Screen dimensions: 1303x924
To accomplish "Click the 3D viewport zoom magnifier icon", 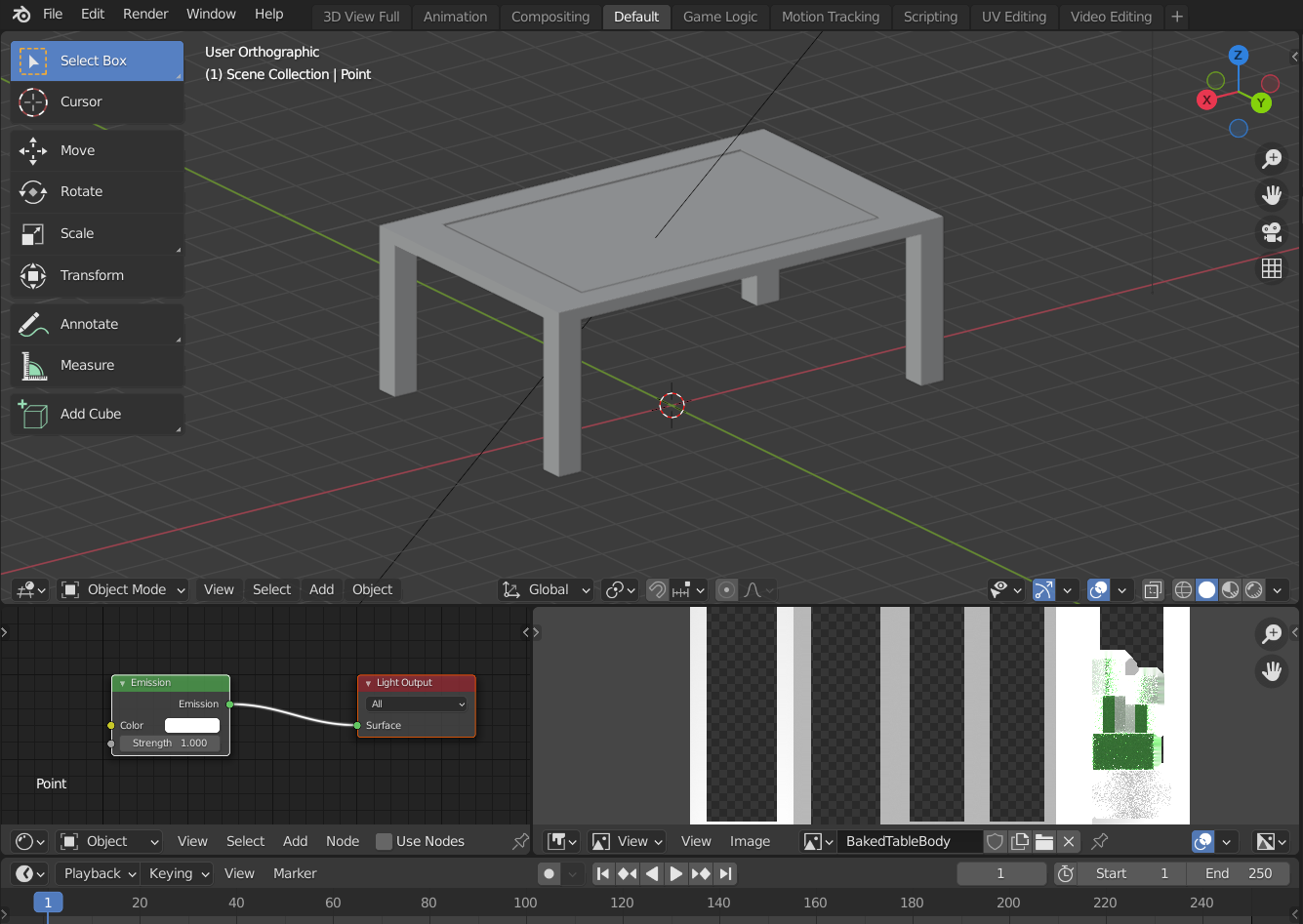I will pos(1272,158).
